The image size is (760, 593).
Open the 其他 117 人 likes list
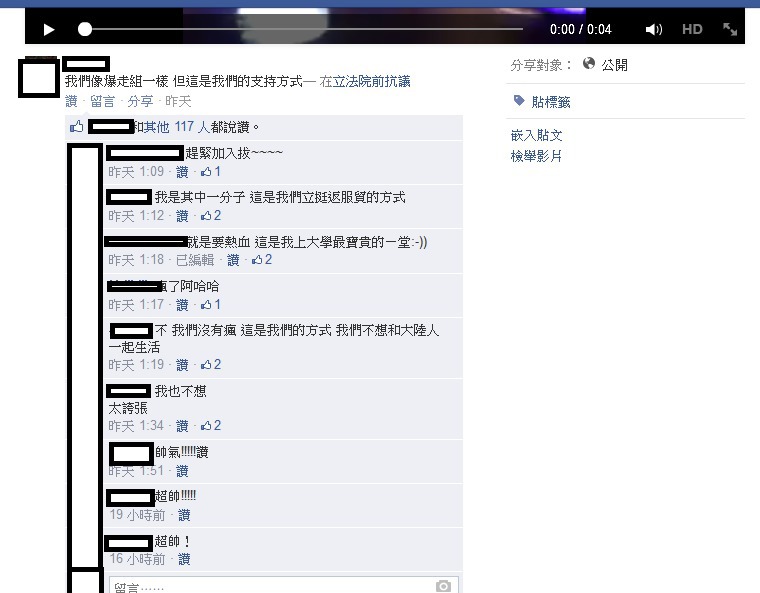pyautogui.click(x=177, y=127)
